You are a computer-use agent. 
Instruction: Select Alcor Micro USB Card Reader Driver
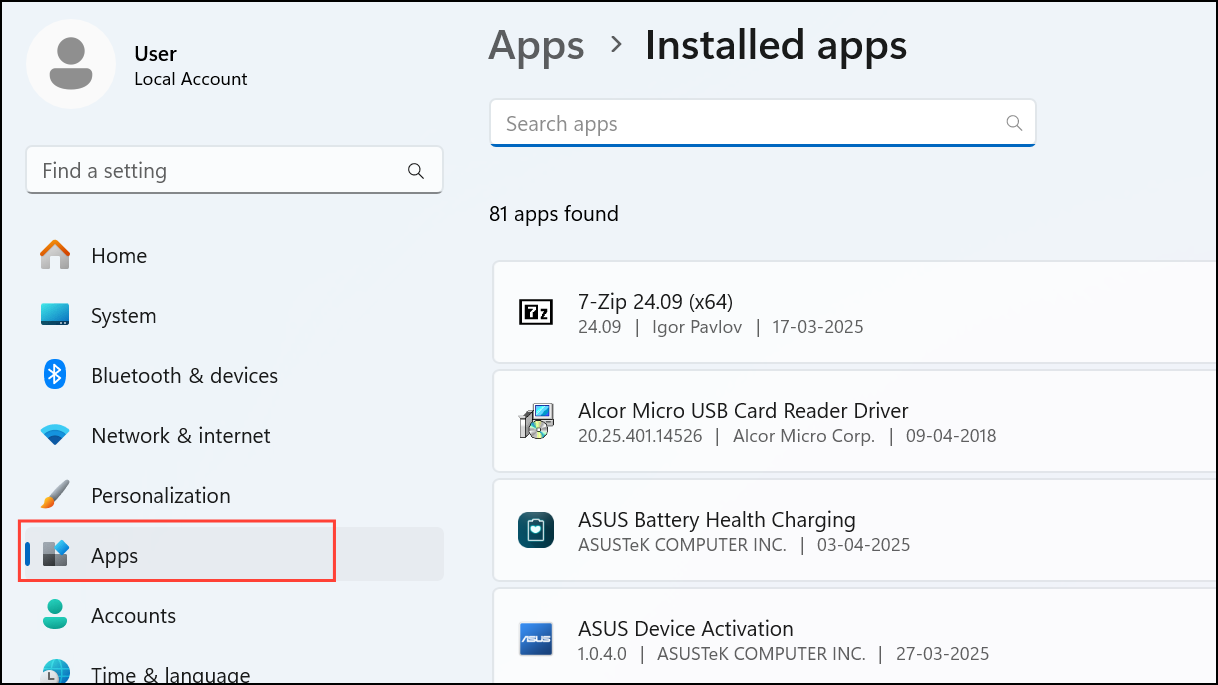(855, 421)
